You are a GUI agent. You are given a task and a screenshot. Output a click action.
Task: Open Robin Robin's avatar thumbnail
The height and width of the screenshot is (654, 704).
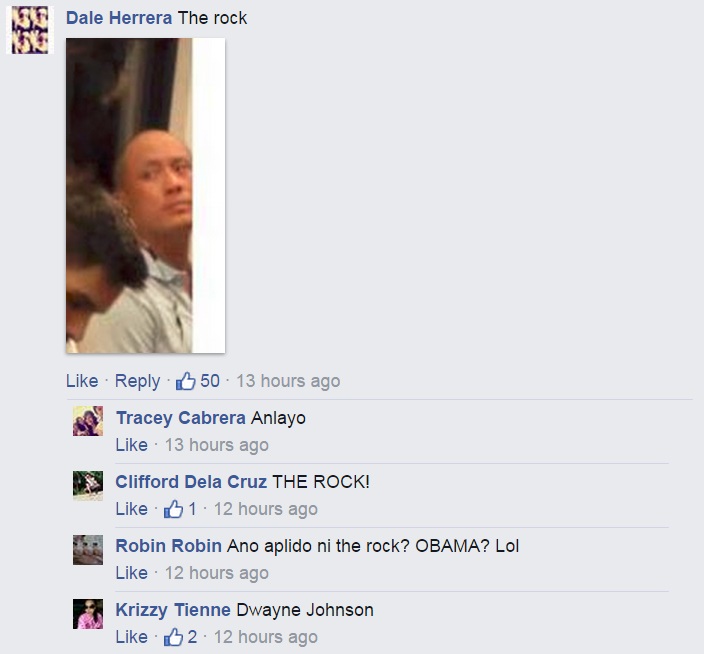click(88, 549)
